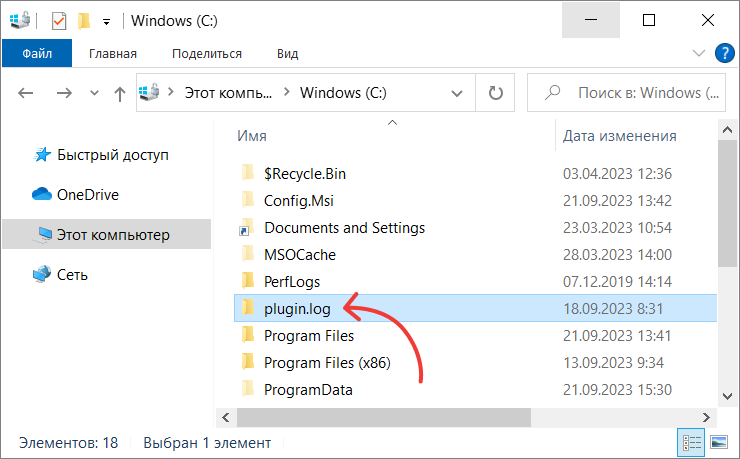The image size is (740, 459).
Task: Expand the address bar history chevron
Action: (x=456, y=93)
